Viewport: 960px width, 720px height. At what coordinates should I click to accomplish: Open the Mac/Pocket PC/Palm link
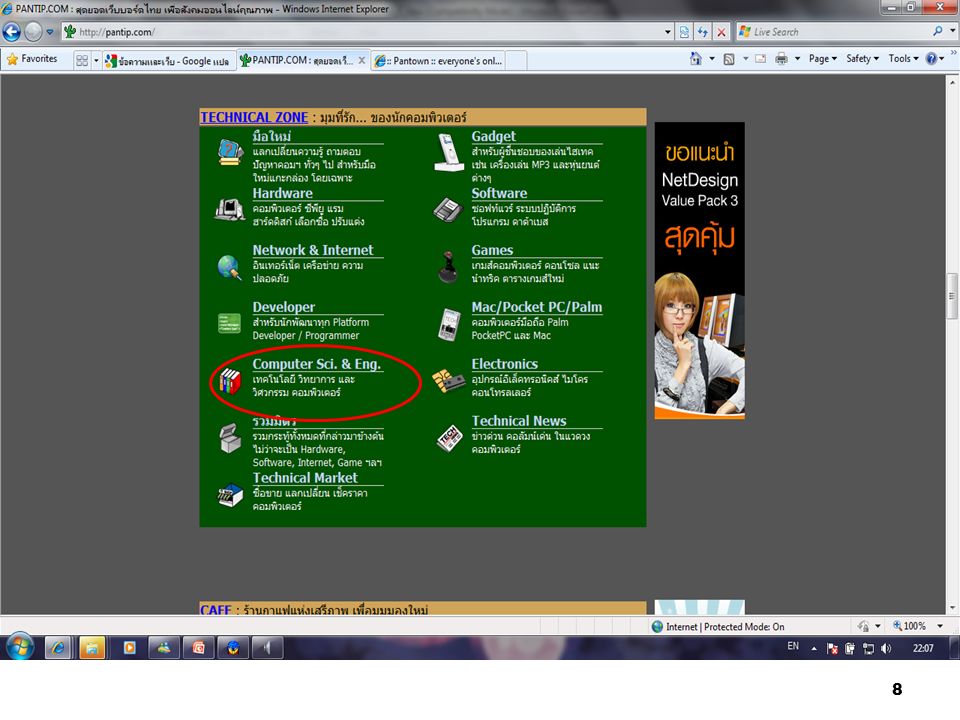(x=536, y=307)
